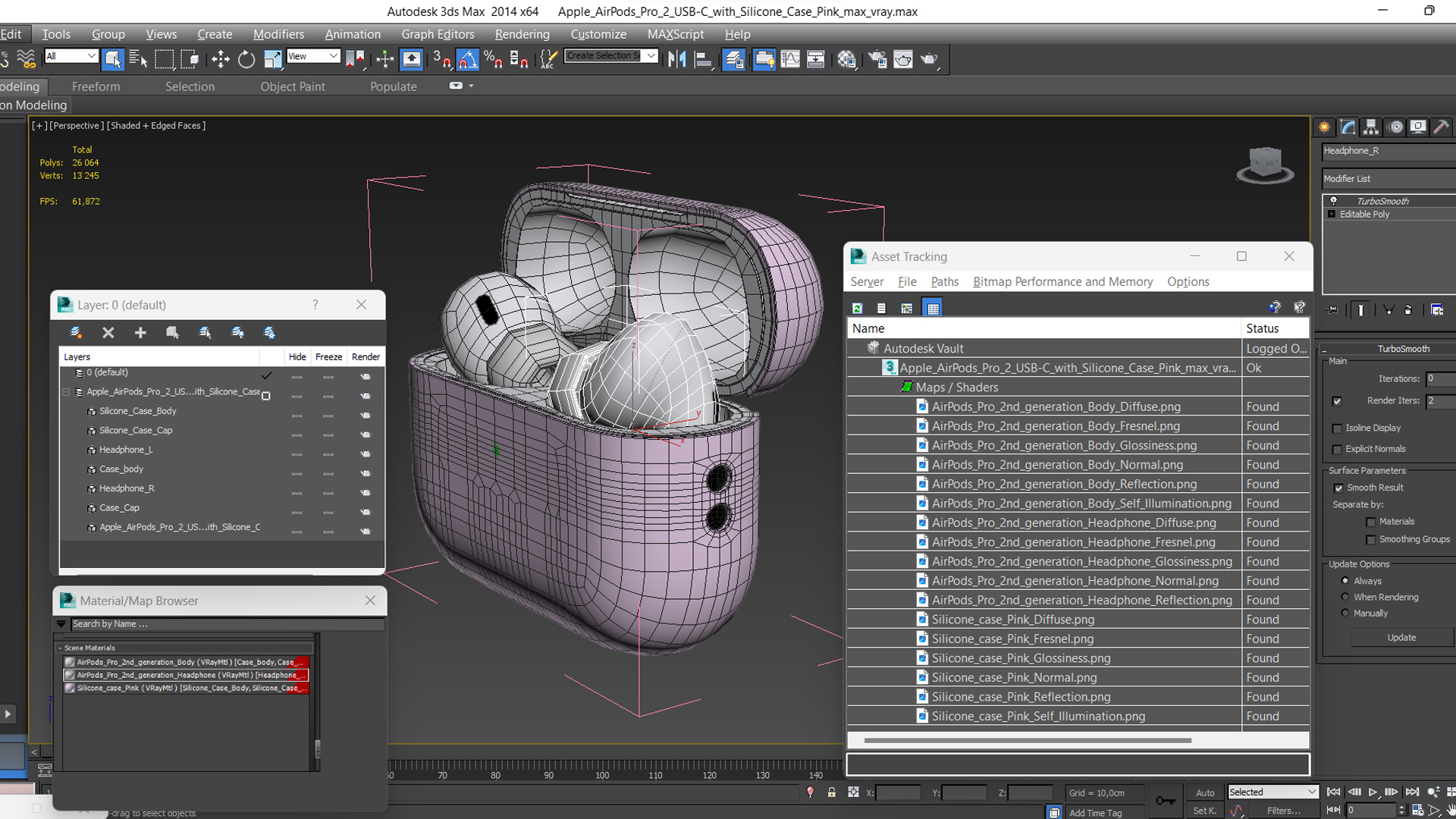The image size is (1456, 819).
Task: Add selected objects to layer plus icon
Action: pos(140,332)
